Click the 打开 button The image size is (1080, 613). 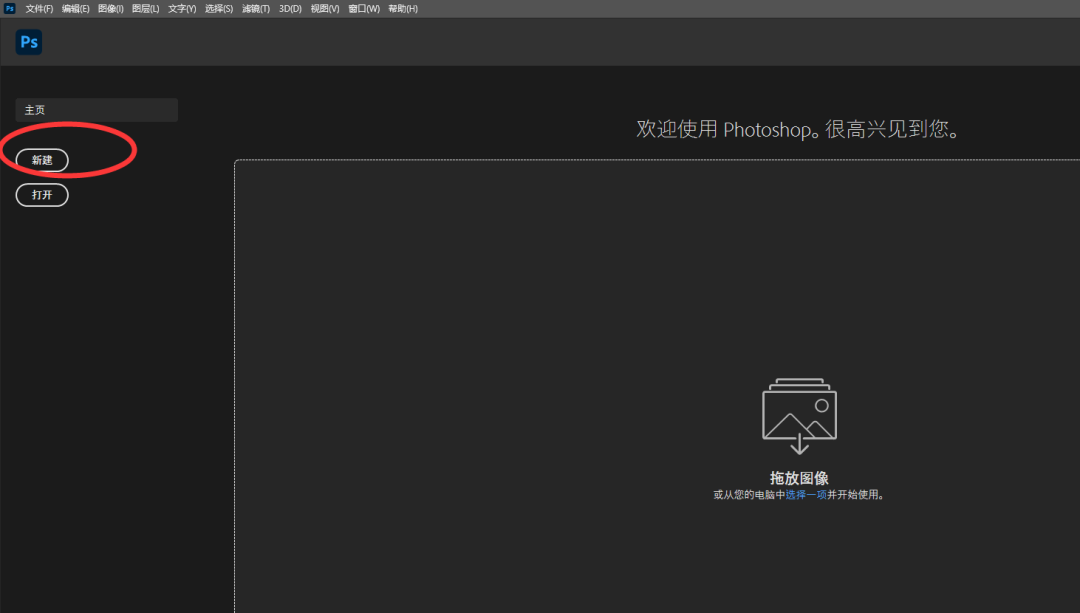(x=42, y=195)
